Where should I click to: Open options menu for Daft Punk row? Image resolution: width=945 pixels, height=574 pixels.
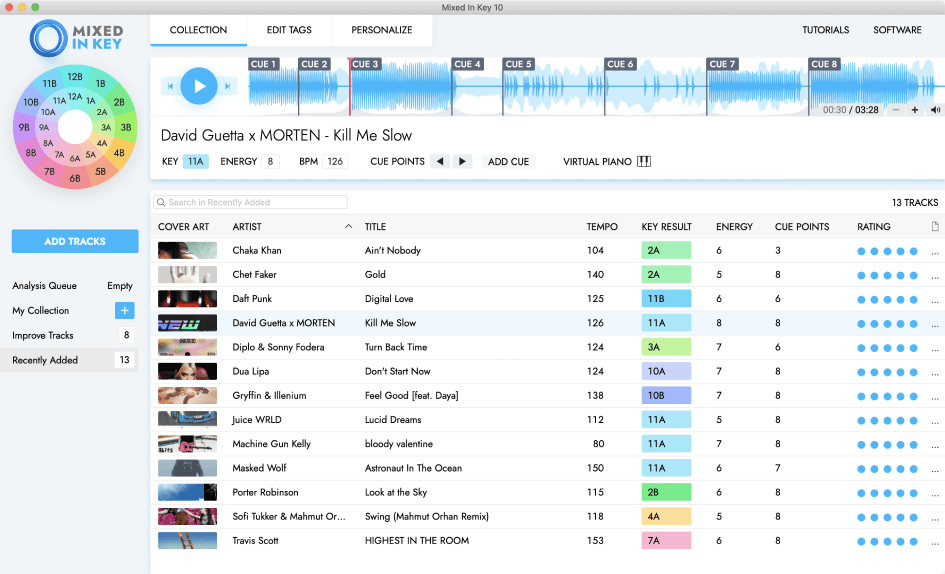point(935,300)
